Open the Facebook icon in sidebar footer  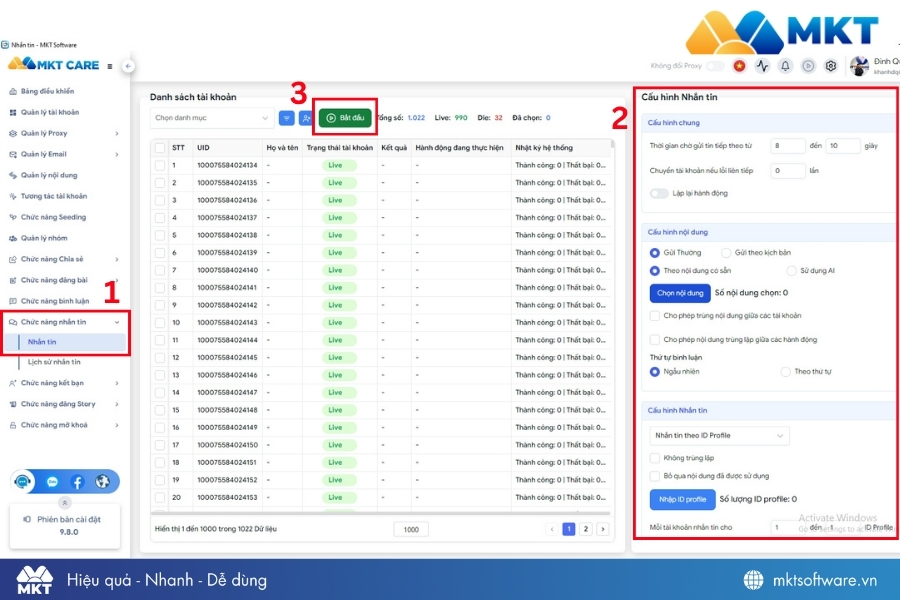coord(77,482)
